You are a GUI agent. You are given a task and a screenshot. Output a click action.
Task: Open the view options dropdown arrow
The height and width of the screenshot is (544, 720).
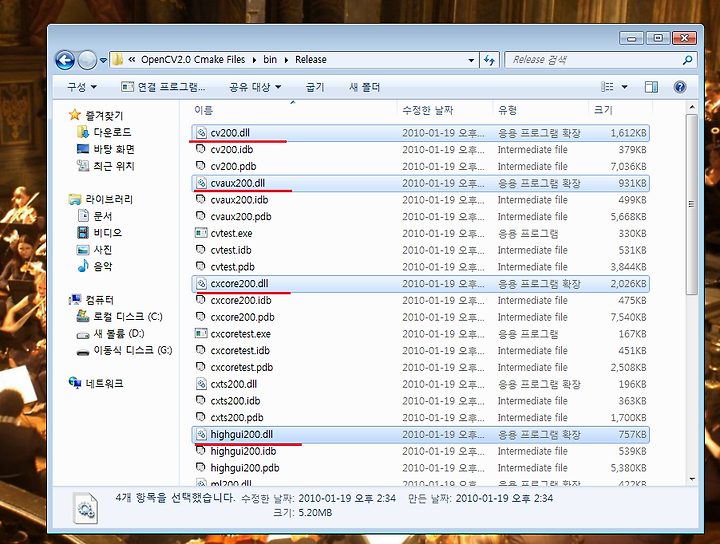(624, 87)
